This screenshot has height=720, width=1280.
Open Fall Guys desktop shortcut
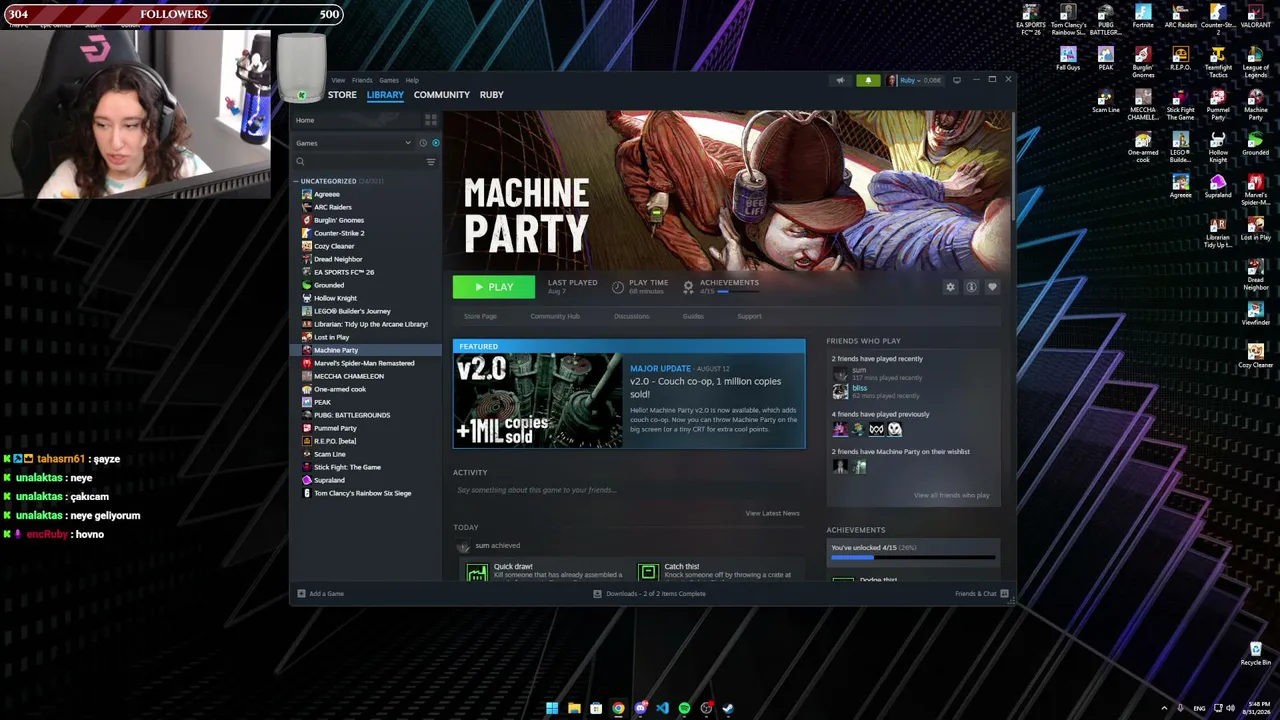pyautogui.click(x=1068, y=58)
